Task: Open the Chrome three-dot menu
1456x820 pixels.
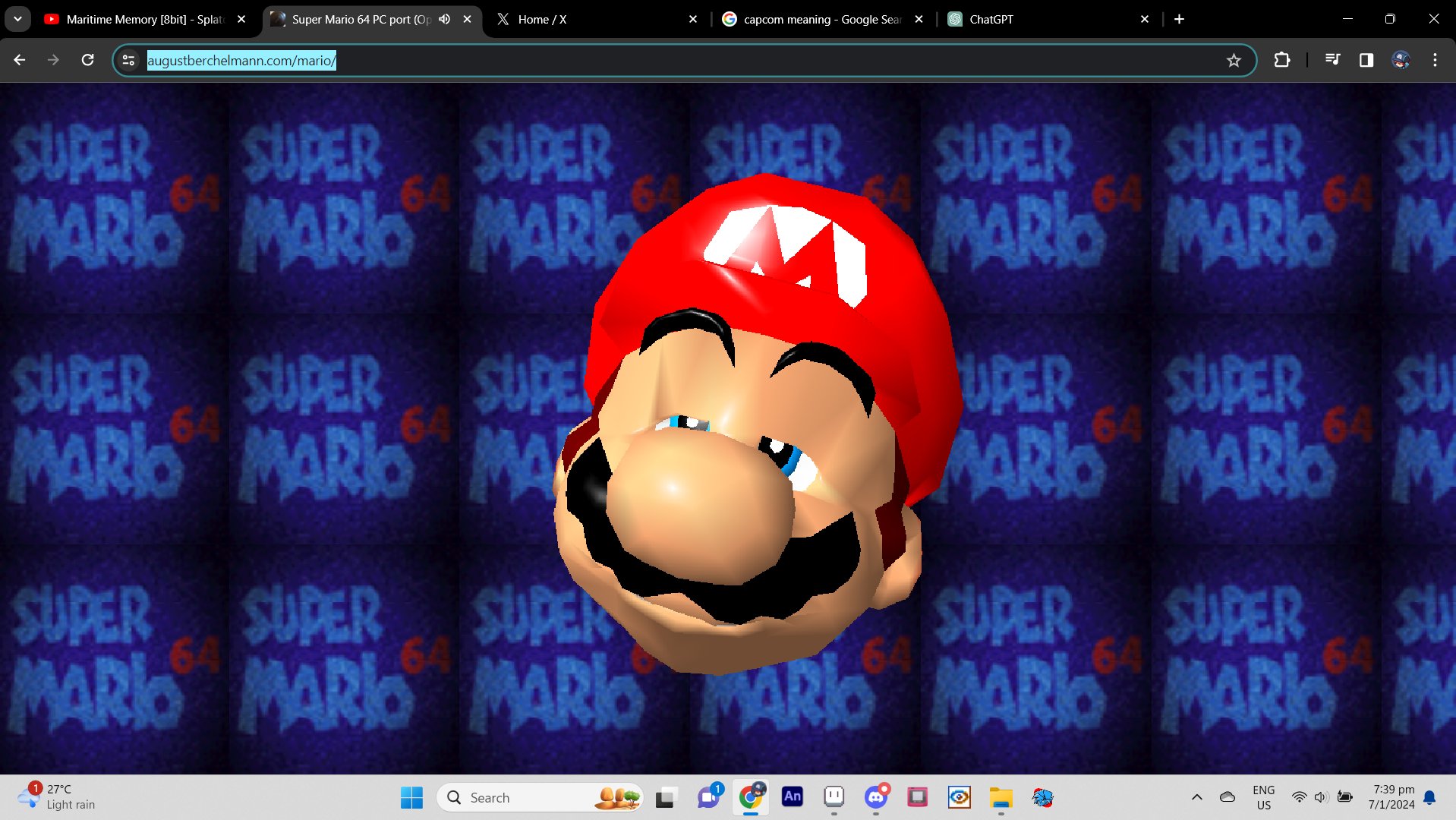Action: tap(1435, 60)
